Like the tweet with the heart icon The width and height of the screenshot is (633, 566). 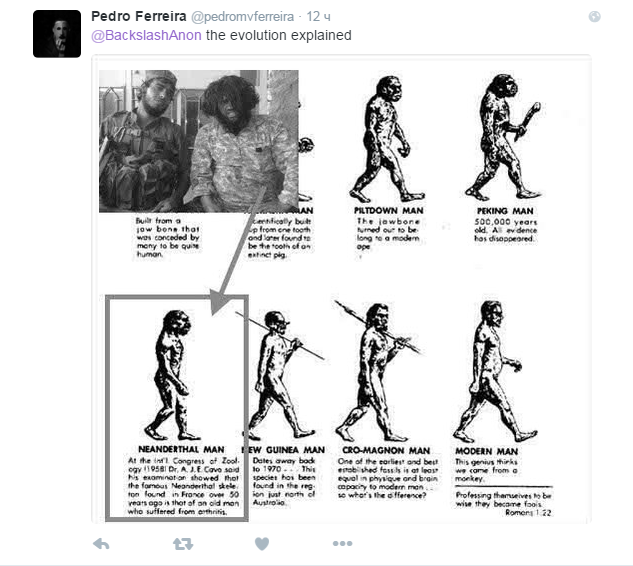262,544
